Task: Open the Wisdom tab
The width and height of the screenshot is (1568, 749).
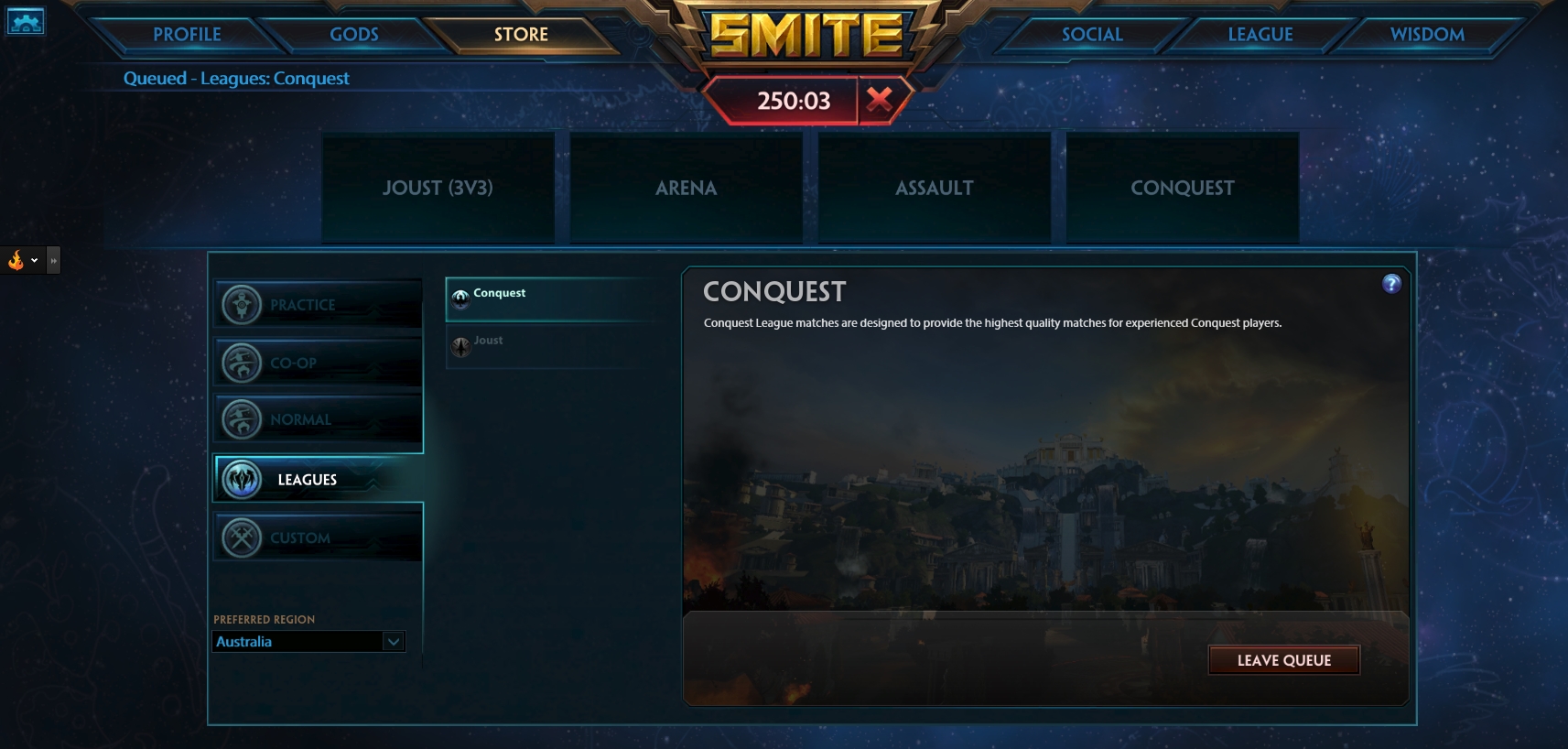Action: (x=1427, y=35)
